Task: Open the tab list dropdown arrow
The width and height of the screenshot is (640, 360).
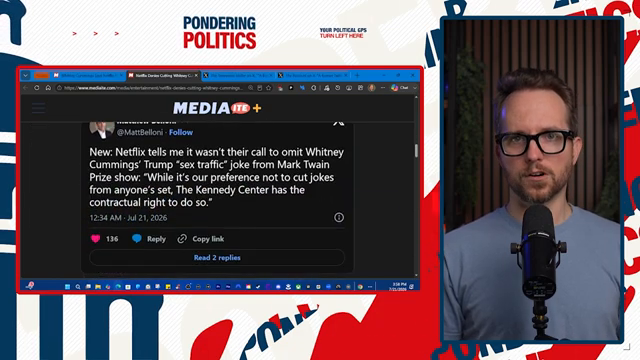Action: pos(26,76)
